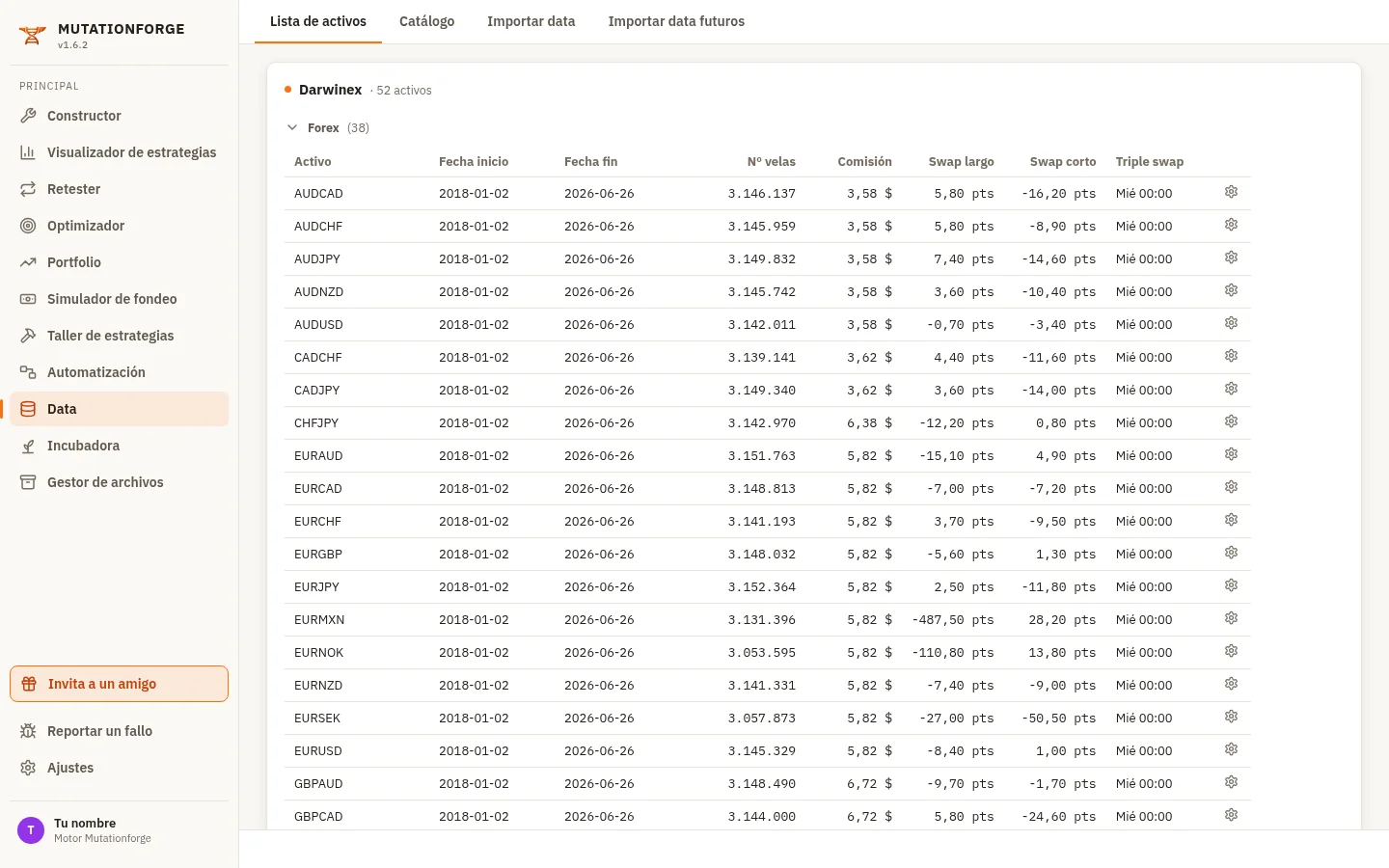Click the Incubadora sprout icon
Image resolution: width=1389 pixels, height=868 pixels.
tap(28, 446)
